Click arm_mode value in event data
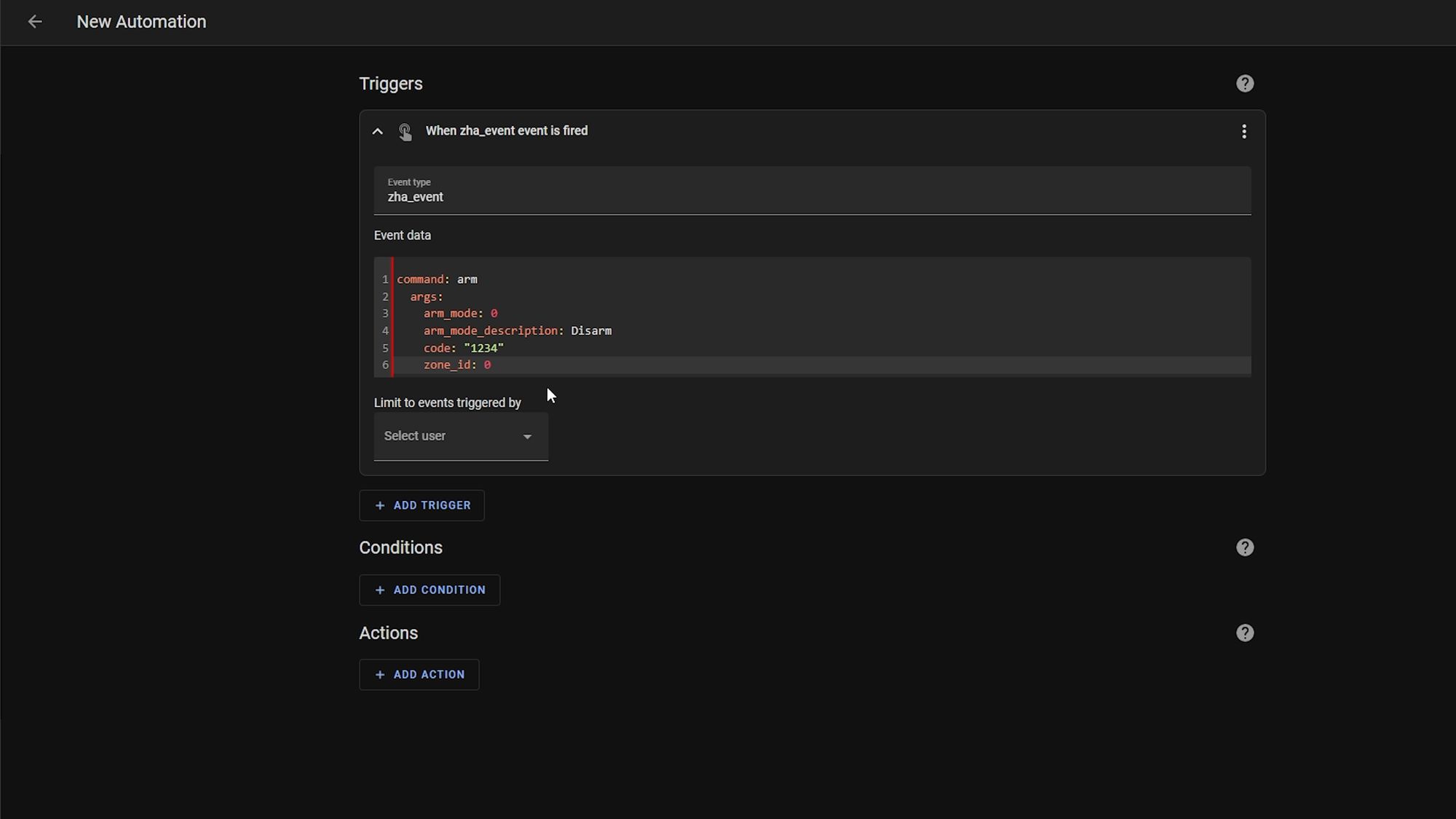 coord(494,313)
